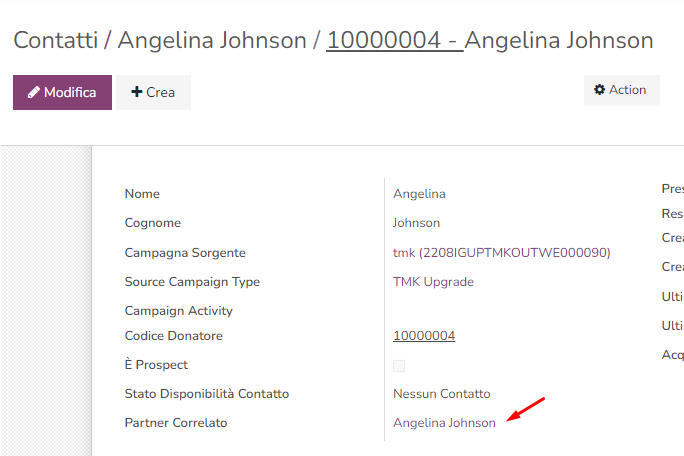Click the gear icon beside Action

click(x=600, y=90)
